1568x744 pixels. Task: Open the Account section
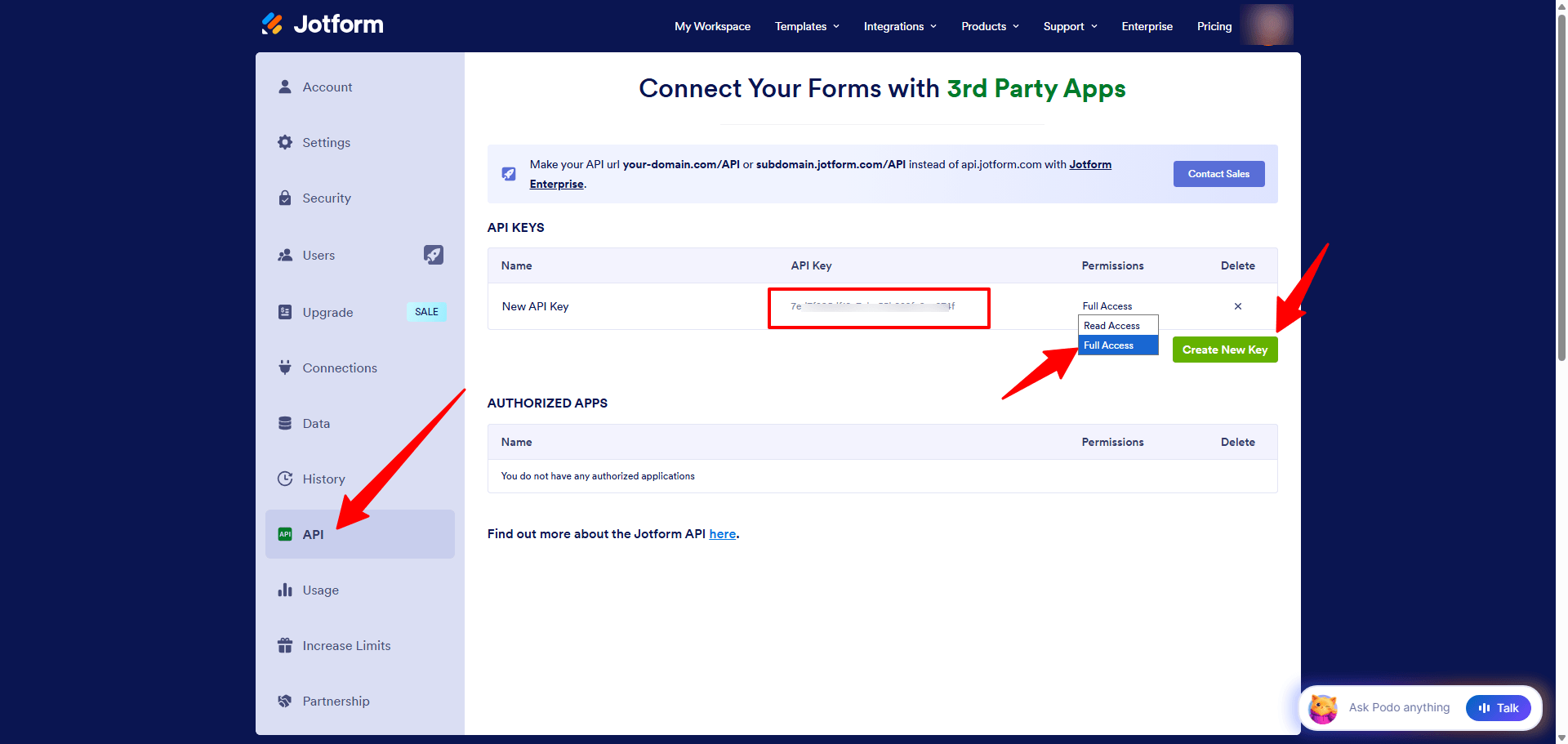(x=360, y=87)
